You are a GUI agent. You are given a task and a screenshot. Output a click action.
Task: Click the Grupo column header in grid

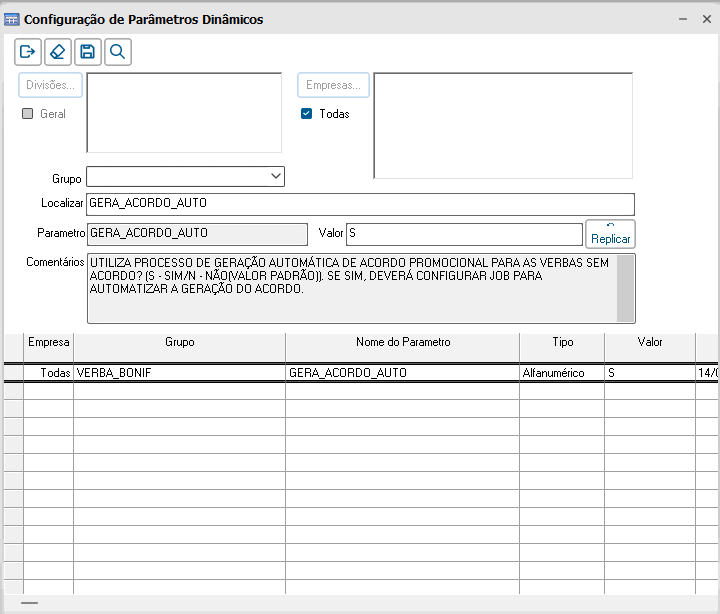[x=179, y=342]
